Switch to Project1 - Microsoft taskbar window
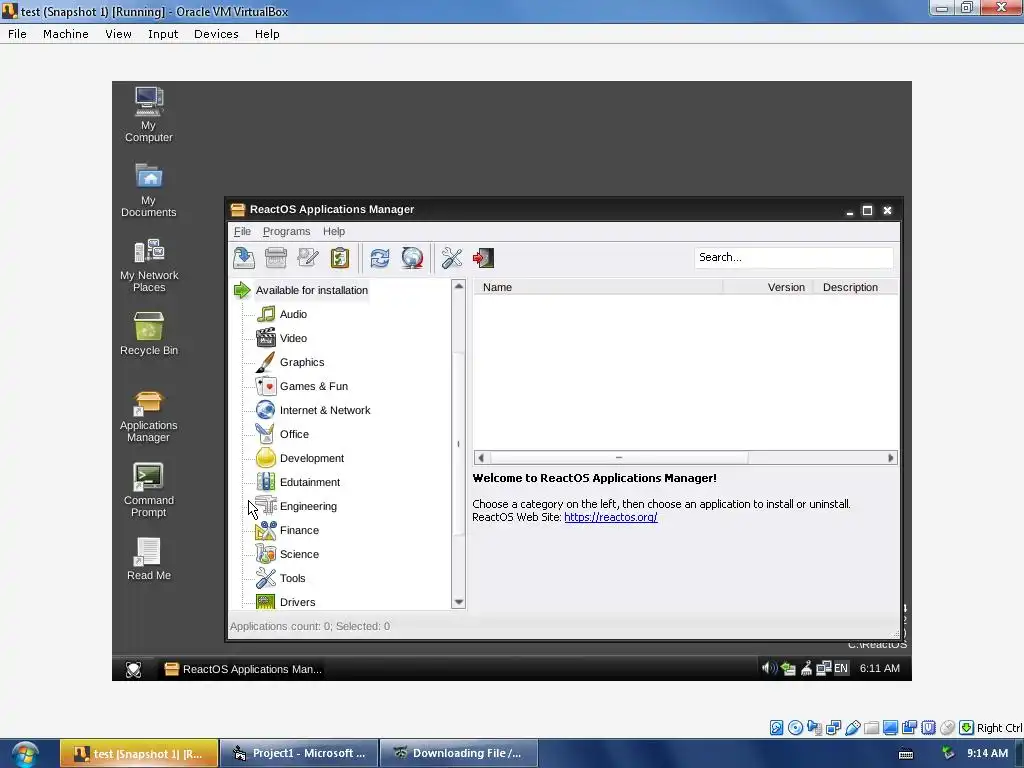The image size is (1024, 768). [299, 753]
